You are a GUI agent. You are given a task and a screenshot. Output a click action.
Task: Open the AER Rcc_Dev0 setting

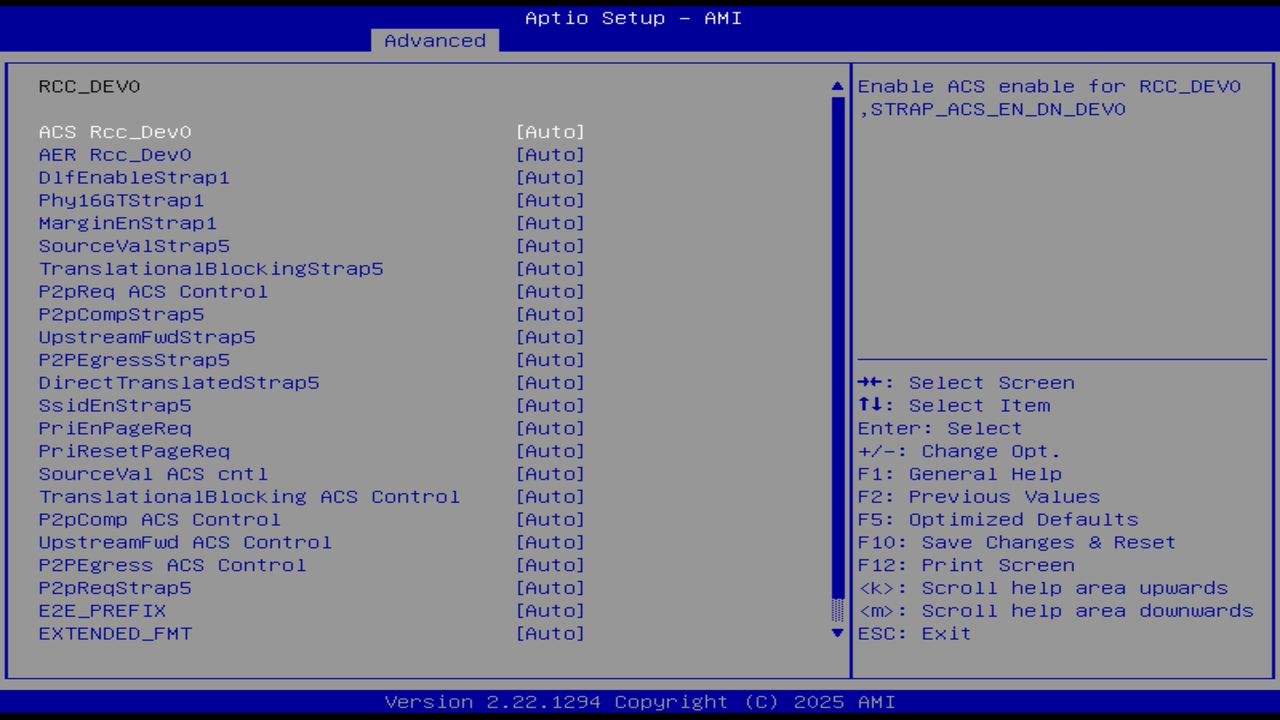click(114, 154)
